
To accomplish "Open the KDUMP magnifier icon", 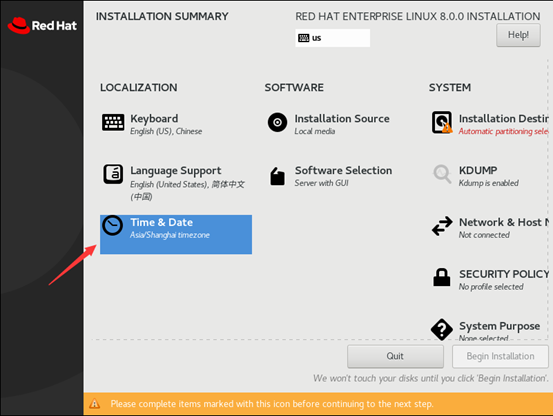I will coord(442,174).
